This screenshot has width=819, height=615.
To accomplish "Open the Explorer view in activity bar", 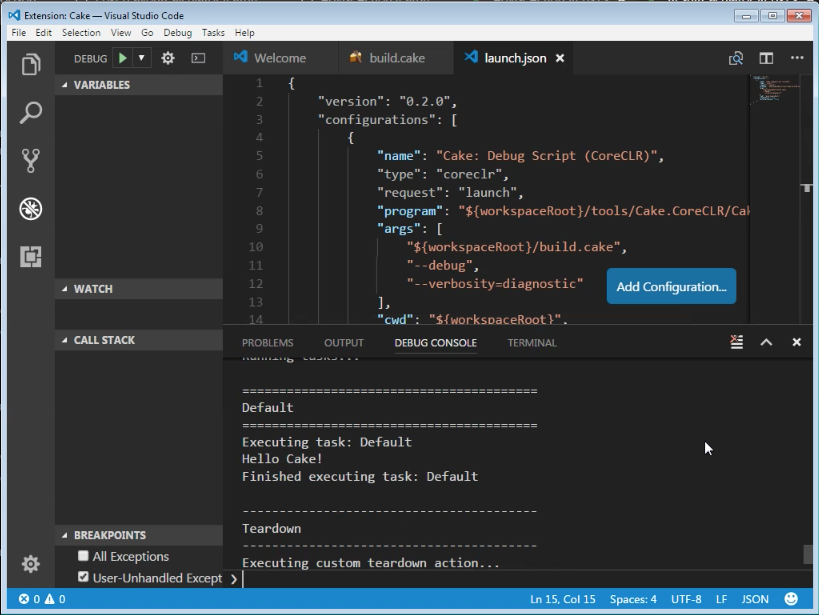I will click(31, 65).
